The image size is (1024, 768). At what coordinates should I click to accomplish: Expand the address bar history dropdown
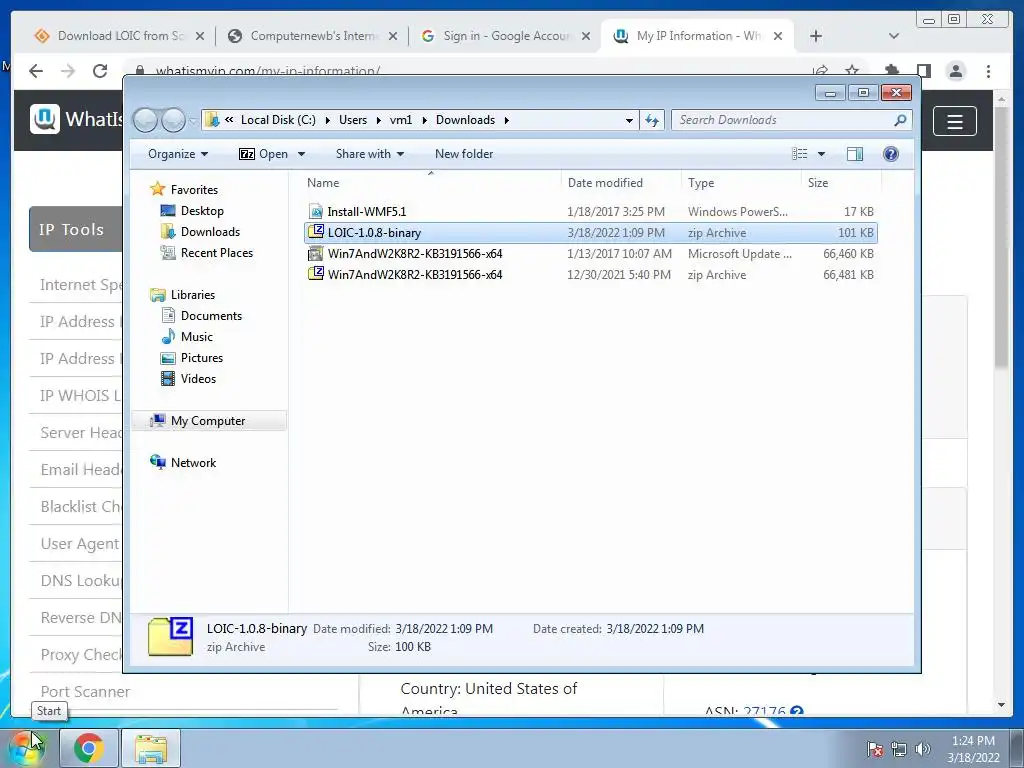[x=629, y=120]
